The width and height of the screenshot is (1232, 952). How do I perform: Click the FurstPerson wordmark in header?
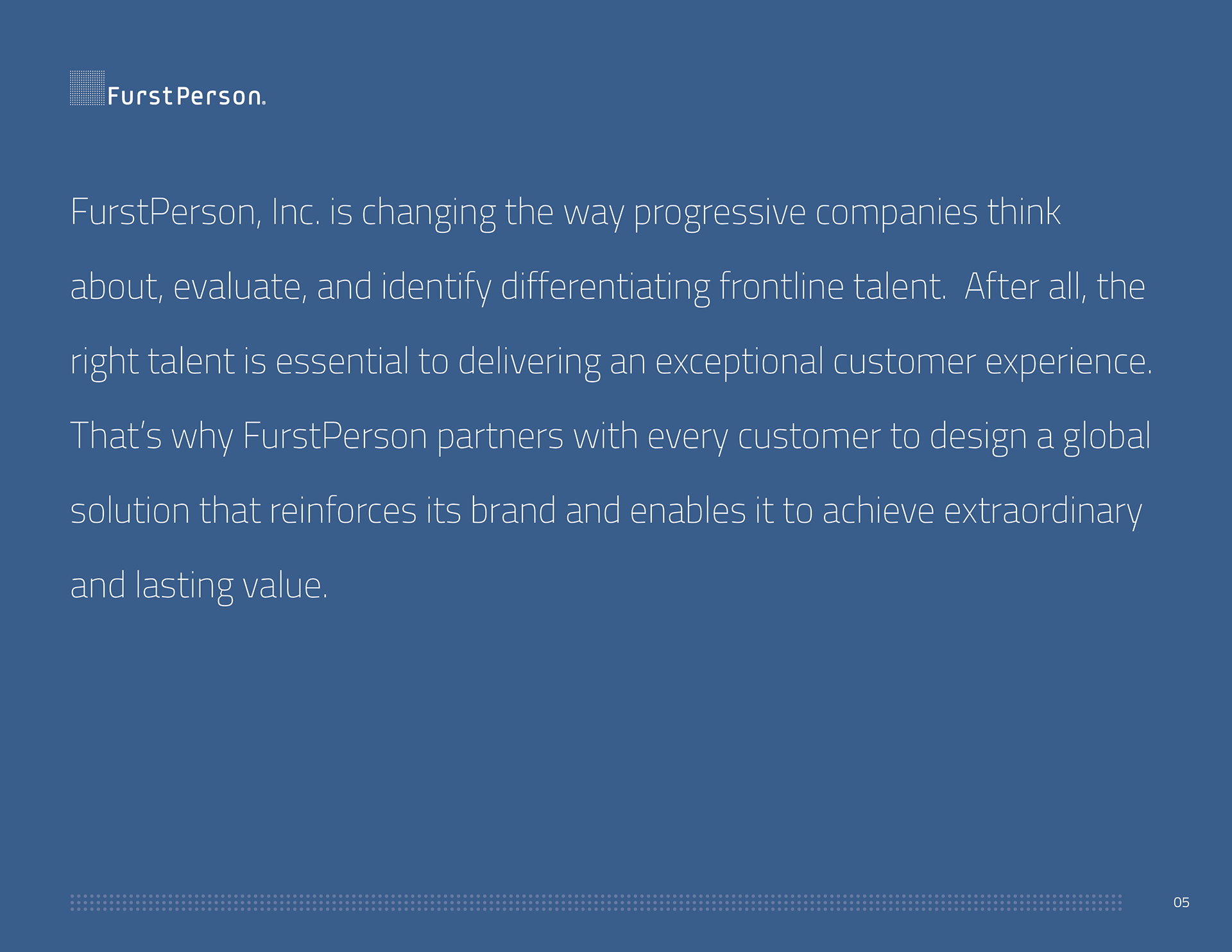[185, 96]
